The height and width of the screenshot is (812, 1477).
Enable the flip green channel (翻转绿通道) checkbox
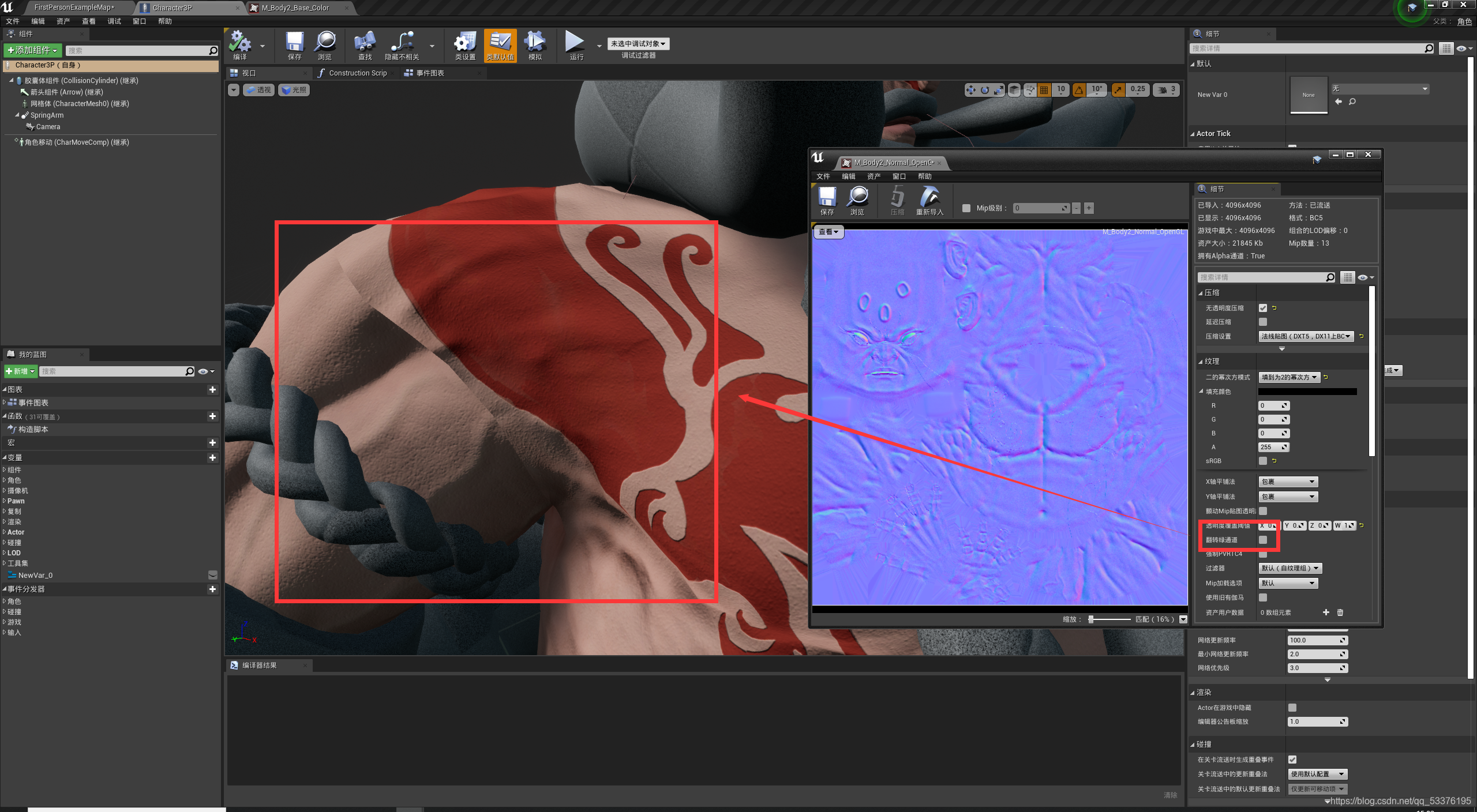coord(1263,540)
